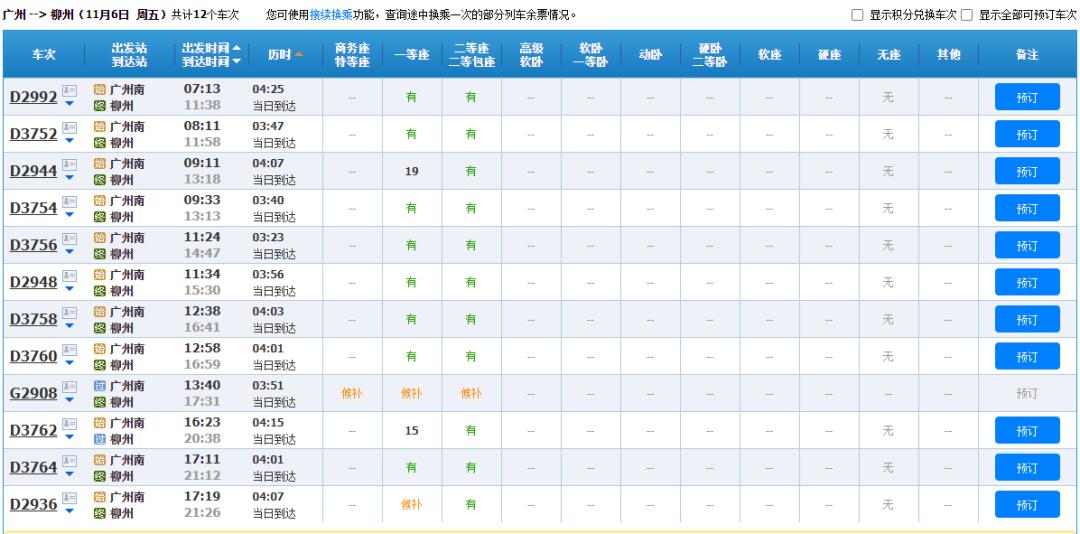Book train D2936 with 预订 button

pyautogui.click(x=1027, y=505)
